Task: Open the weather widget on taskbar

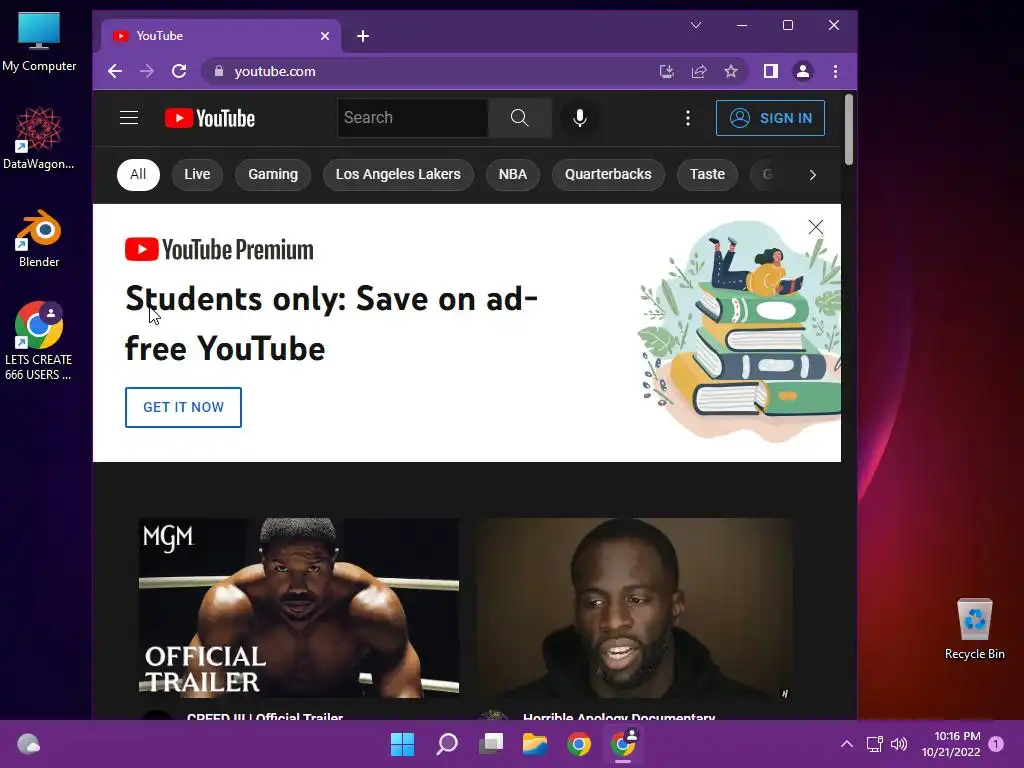Action: point(28,744)
